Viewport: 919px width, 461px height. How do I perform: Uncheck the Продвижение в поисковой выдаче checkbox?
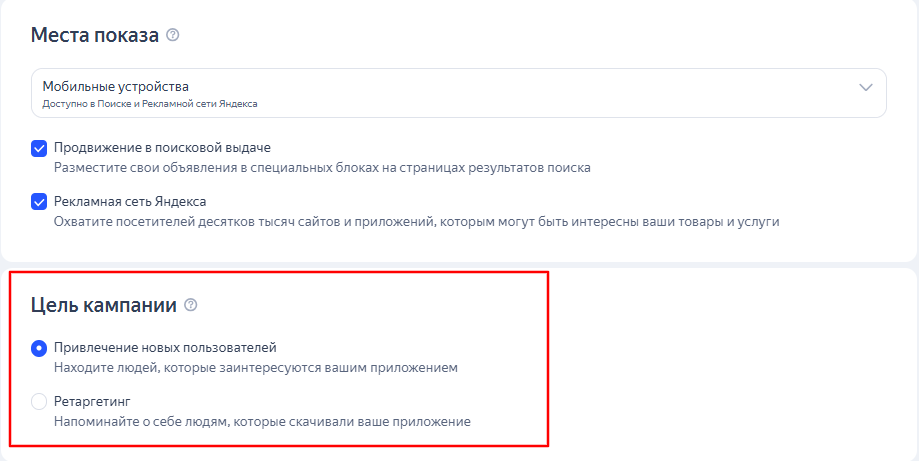pos(40,148)
